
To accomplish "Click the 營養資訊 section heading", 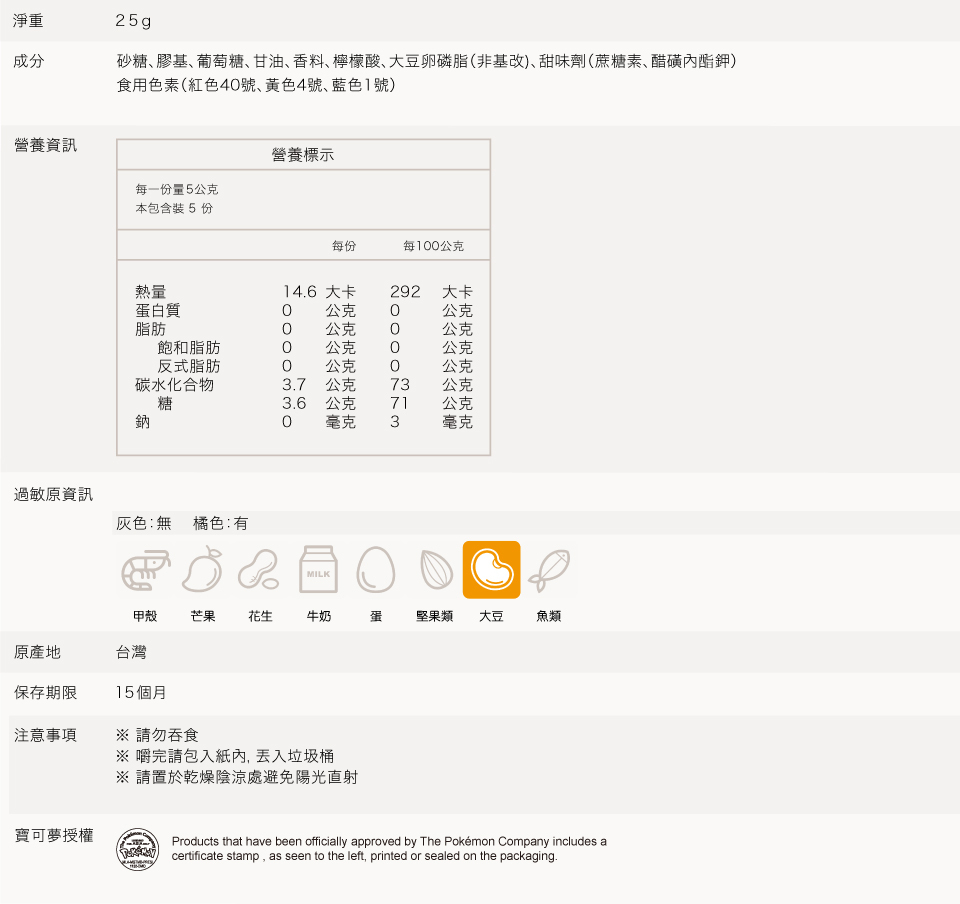I will click(x=45, y=145).
